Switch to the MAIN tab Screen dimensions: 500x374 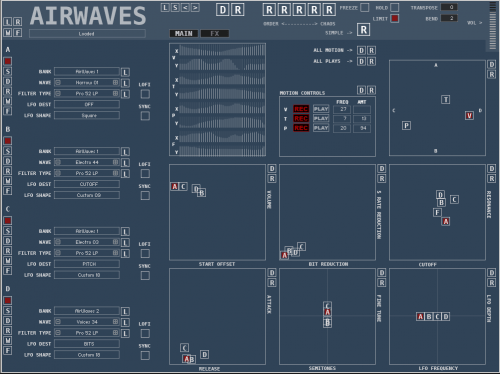[x=184, y=34]
